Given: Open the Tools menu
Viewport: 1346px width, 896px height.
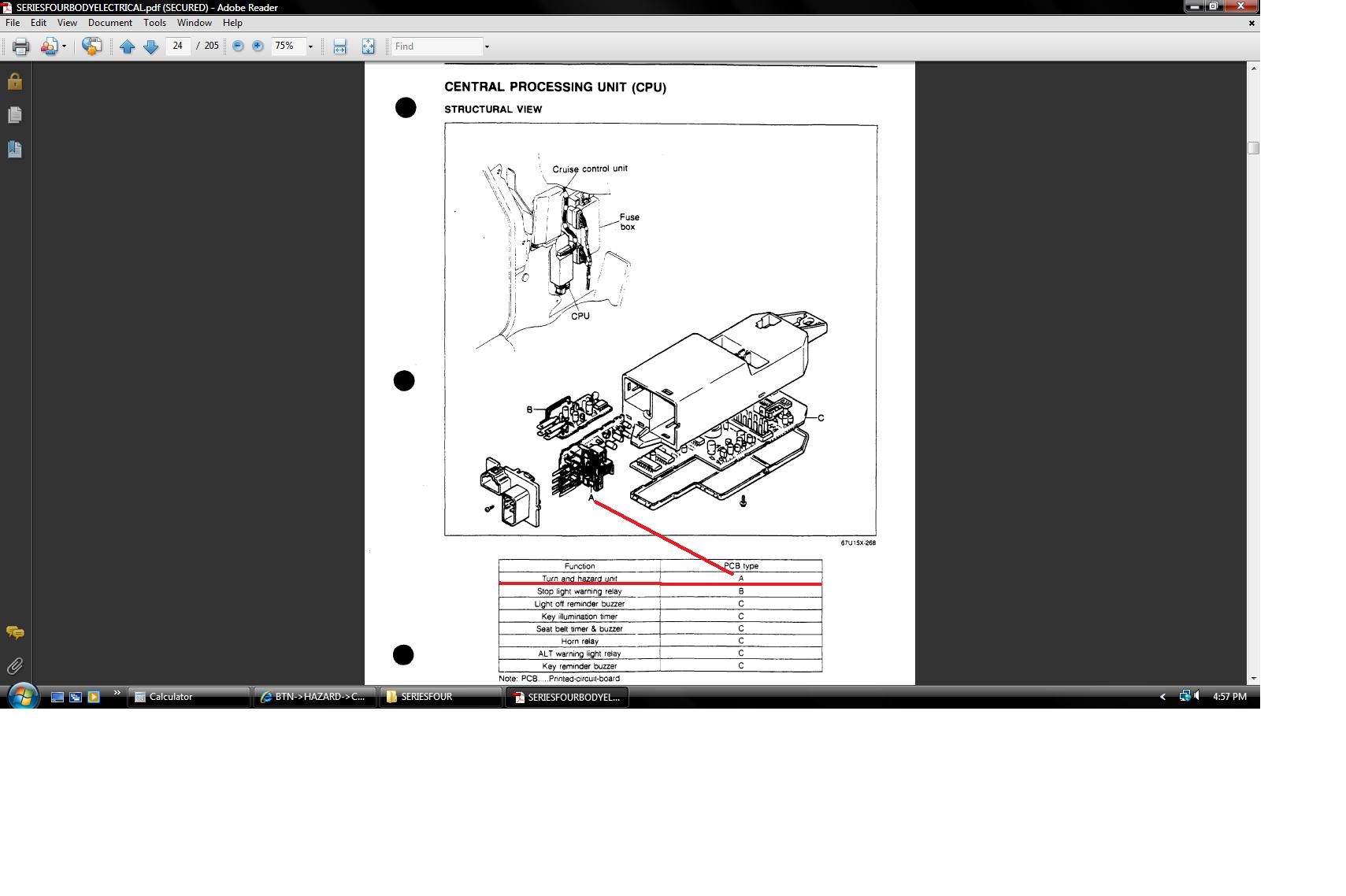Looking at the screenshot, I should 154,23.
